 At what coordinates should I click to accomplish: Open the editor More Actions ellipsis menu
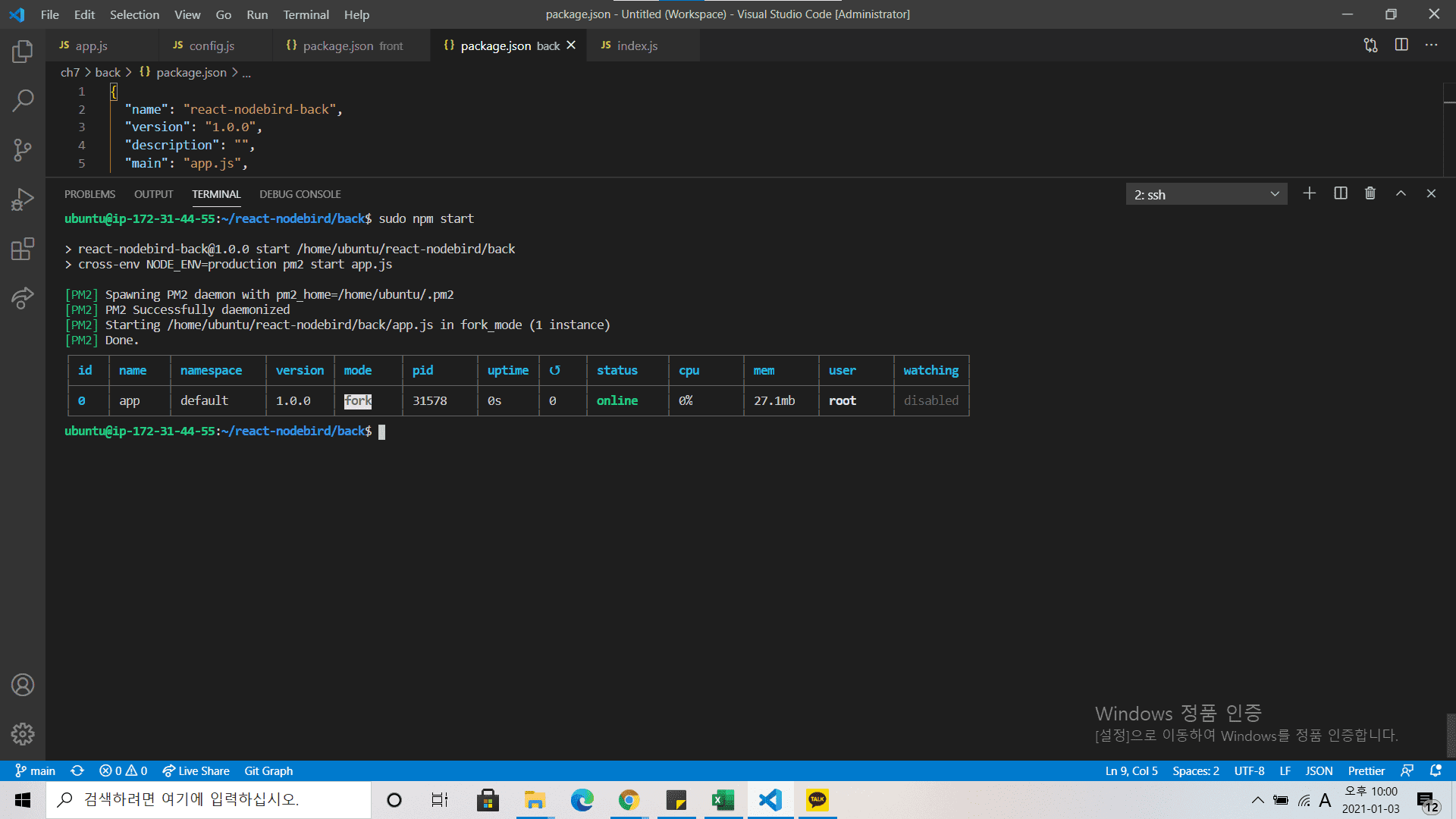tap(1431, 45)
